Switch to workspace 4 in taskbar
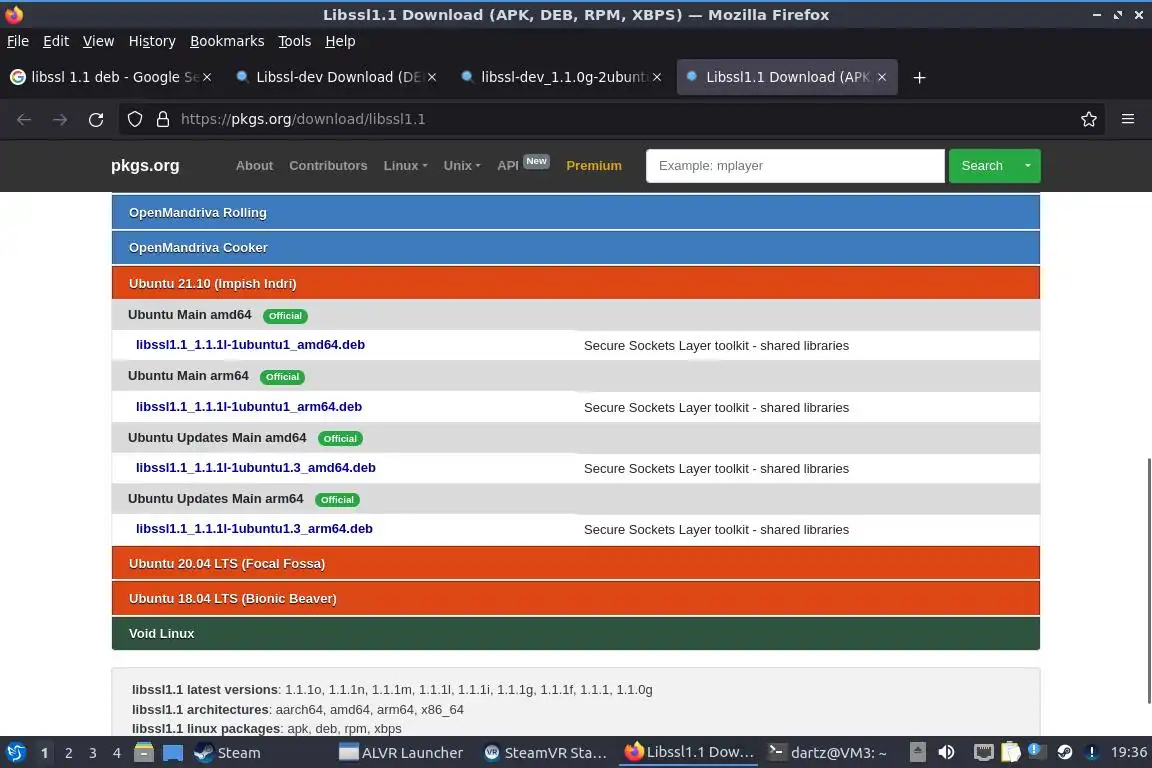This screenshot has height=768, width=1152. pyautogui.click(x=116, y=753)
